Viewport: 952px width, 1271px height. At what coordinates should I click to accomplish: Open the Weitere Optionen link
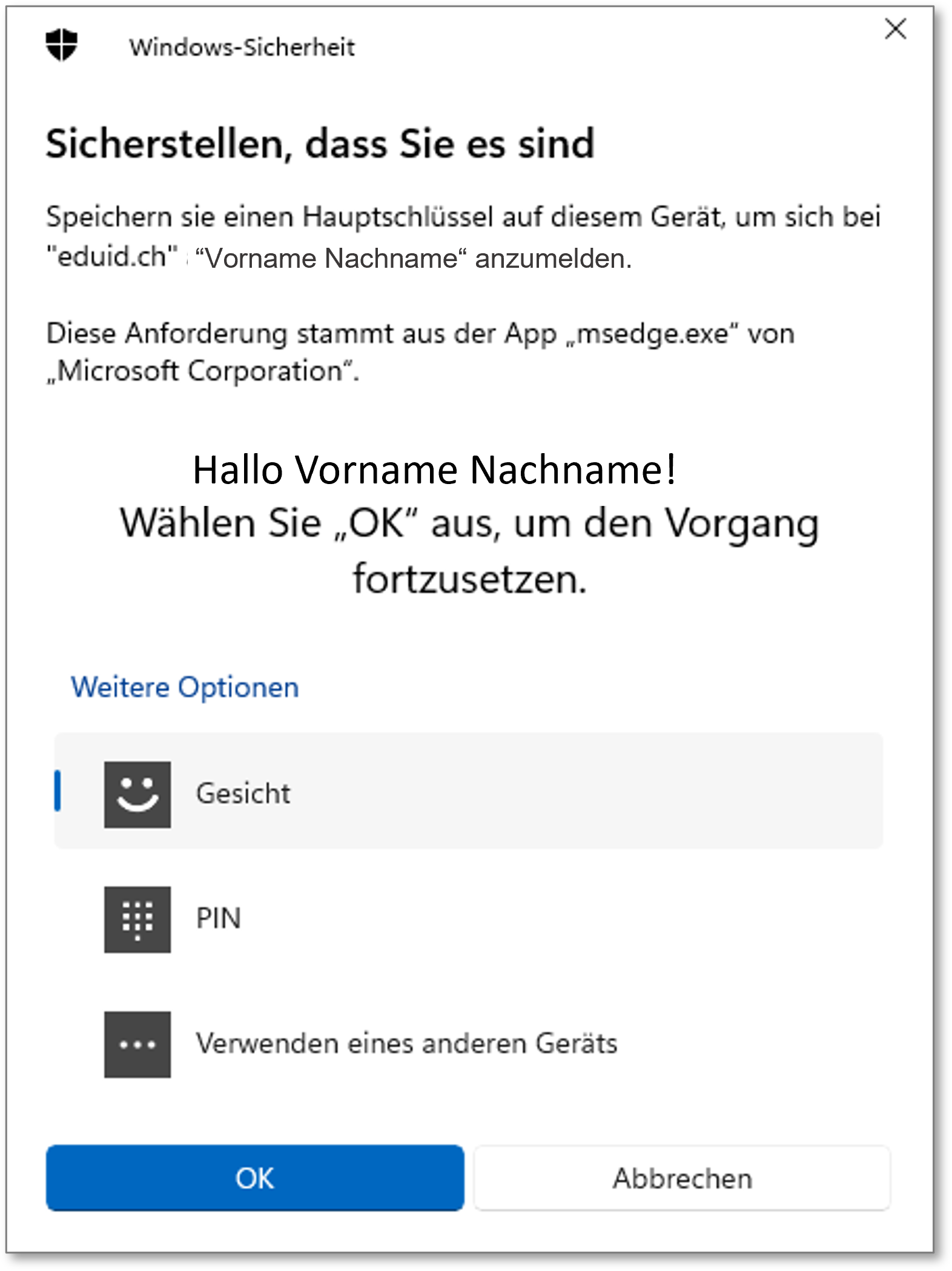185,687
